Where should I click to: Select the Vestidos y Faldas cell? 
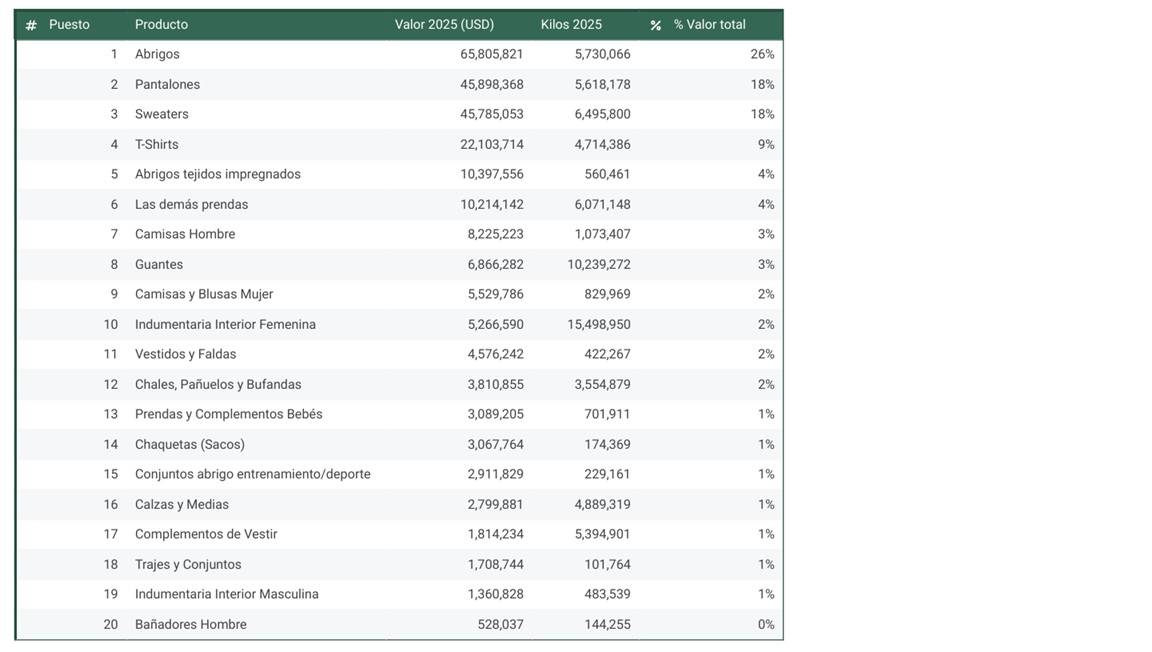tap(186, 354)
